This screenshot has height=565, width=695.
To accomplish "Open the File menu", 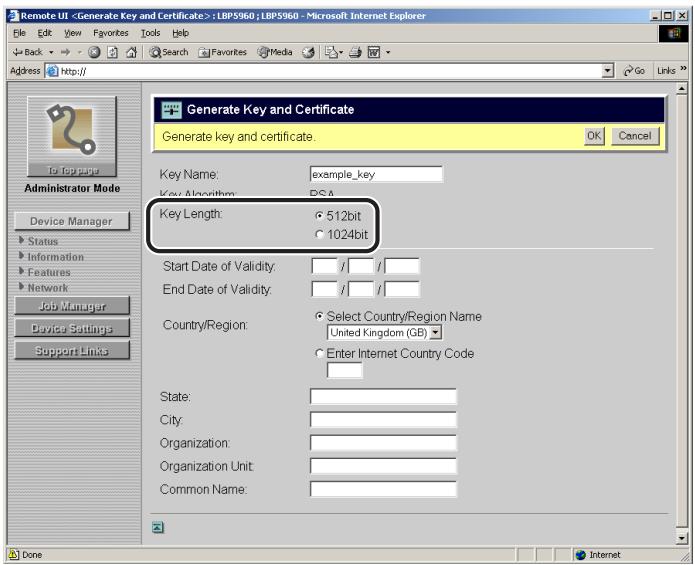I will point(19,33).
